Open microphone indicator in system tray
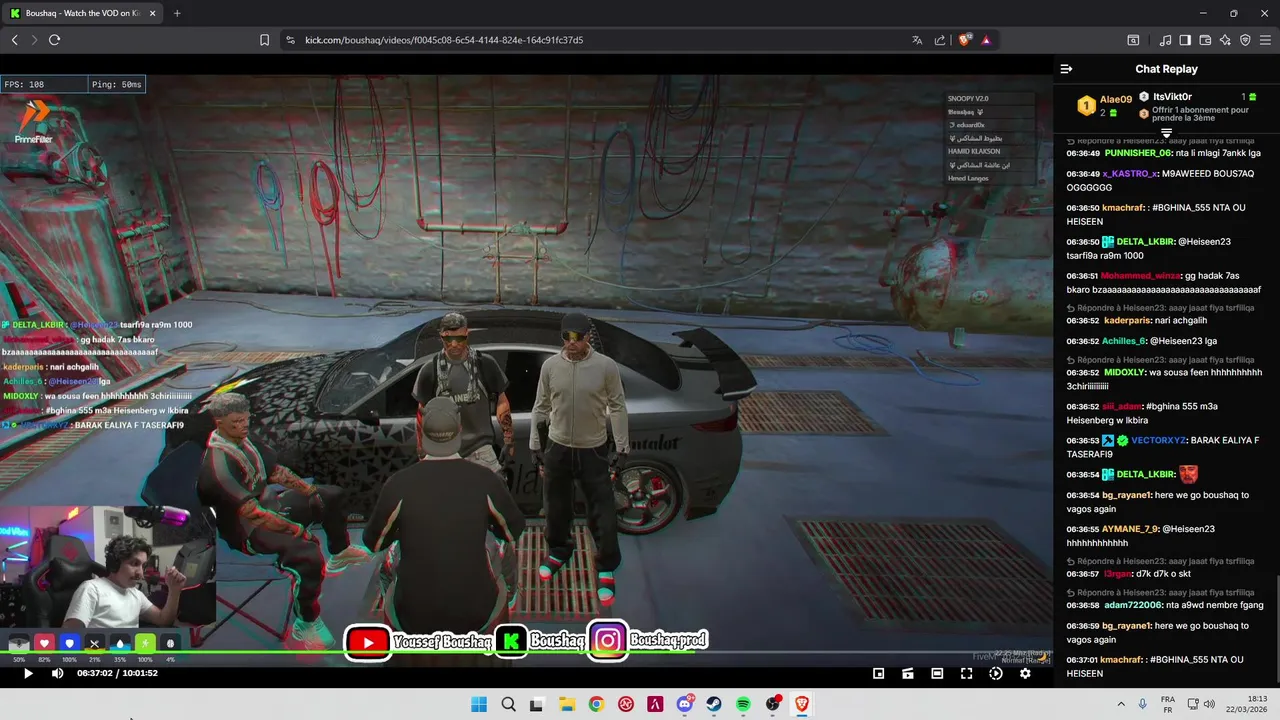 tap(1142, 704)
